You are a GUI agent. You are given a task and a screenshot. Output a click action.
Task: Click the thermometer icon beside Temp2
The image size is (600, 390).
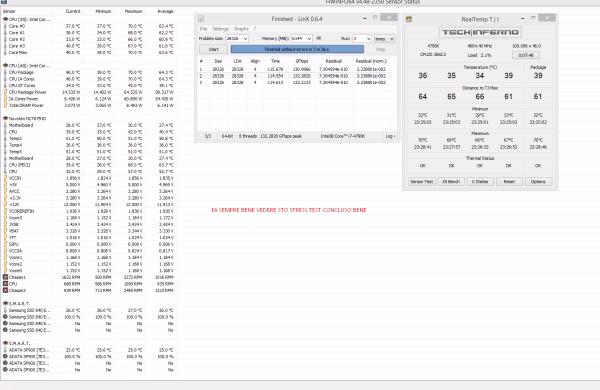pyautogui.click(x=5, y=139)
